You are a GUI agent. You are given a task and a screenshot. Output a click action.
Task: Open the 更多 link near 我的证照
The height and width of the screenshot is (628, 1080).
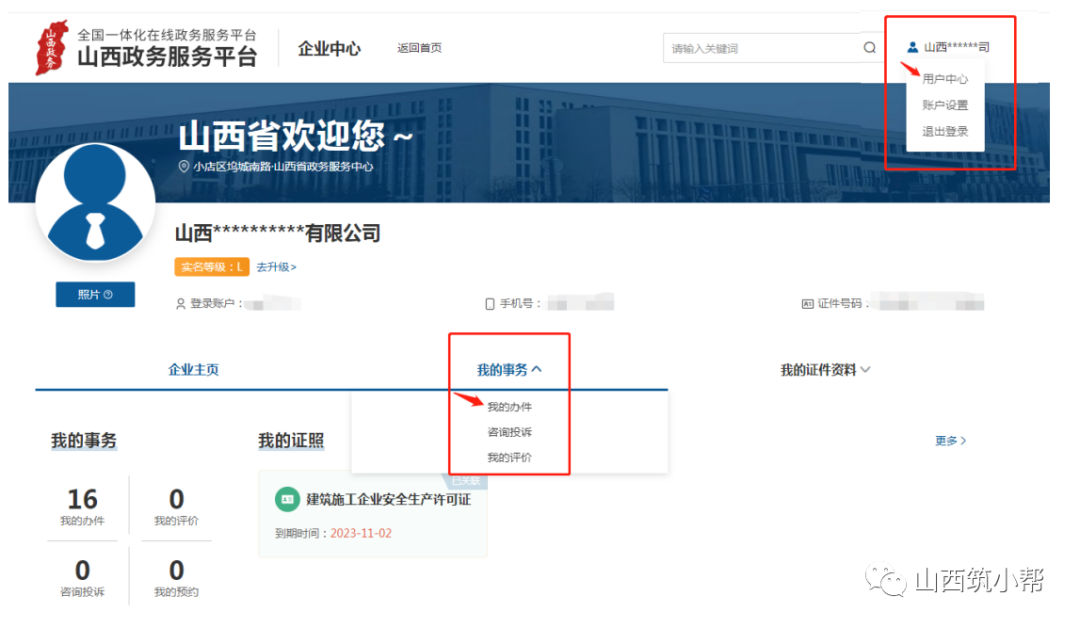[948, 440]
